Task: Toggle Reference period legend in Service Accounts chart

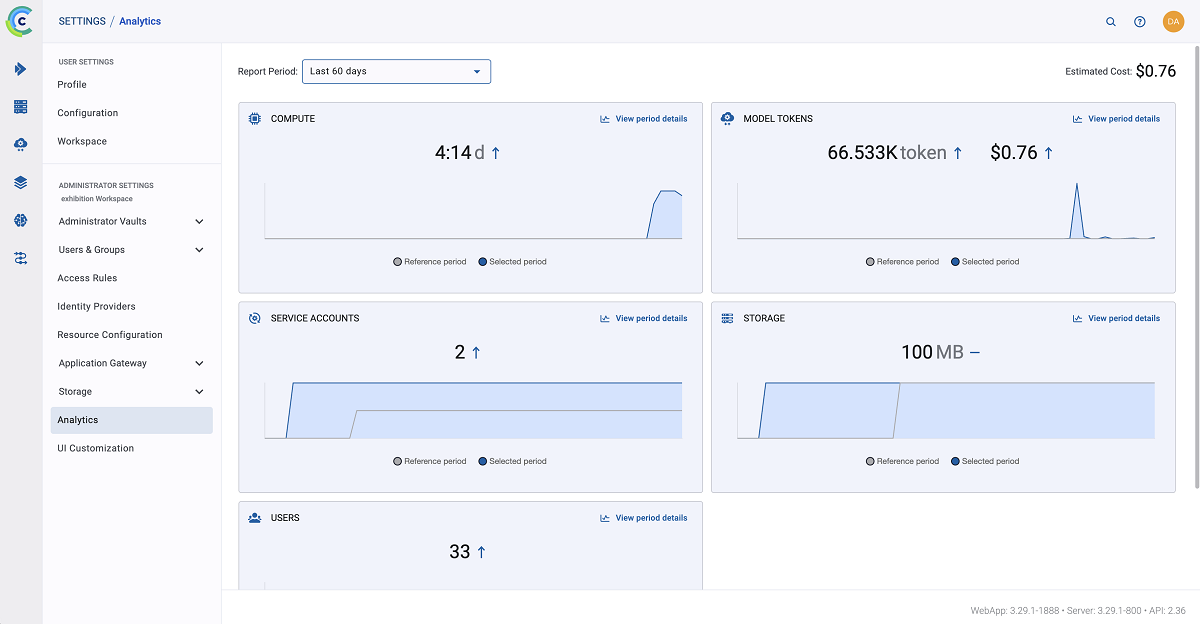Action: pos(430,461)
